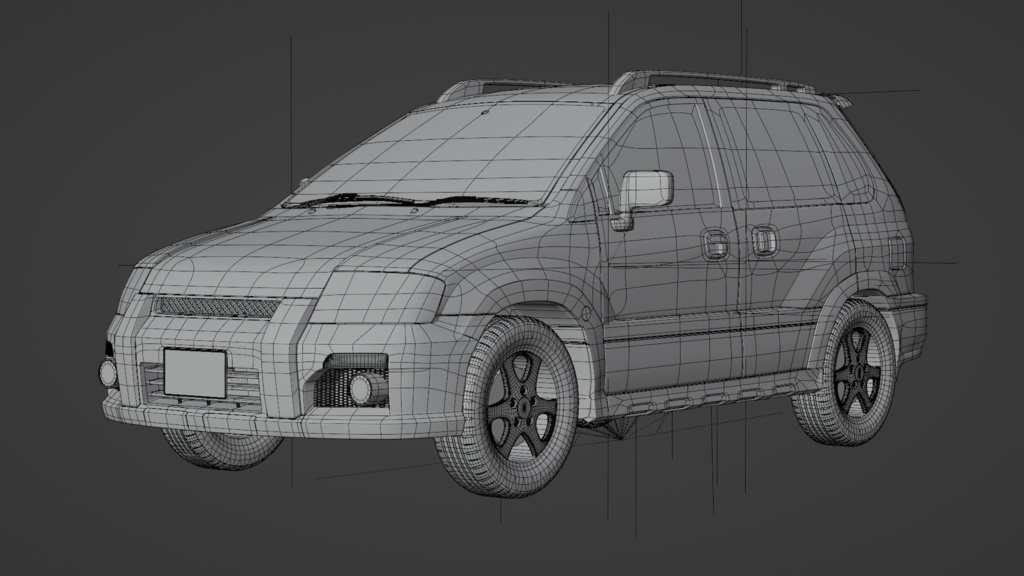The height and width of the screenshot is (576, 1024).
Task: Select the front wheel's five-spoke rim
Action: click(522, 405)
